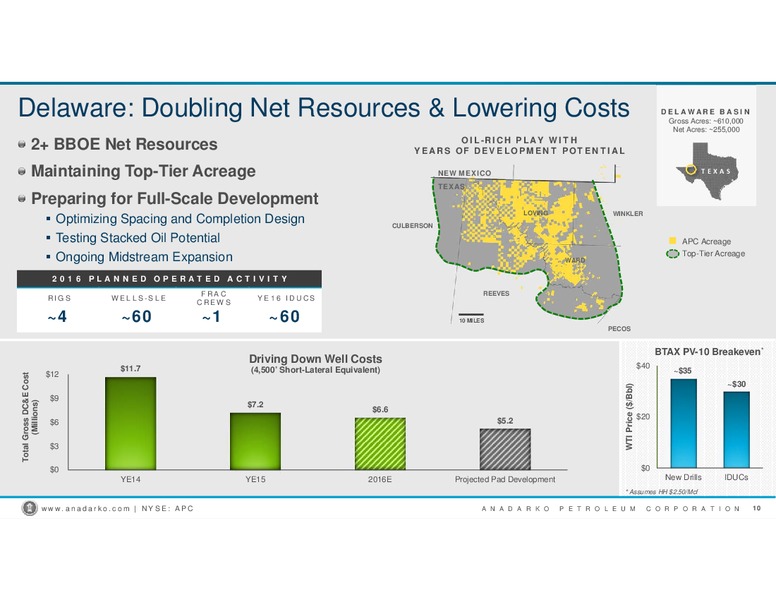Click the 'YE16 IDUCS' column label

coord(286,298)
